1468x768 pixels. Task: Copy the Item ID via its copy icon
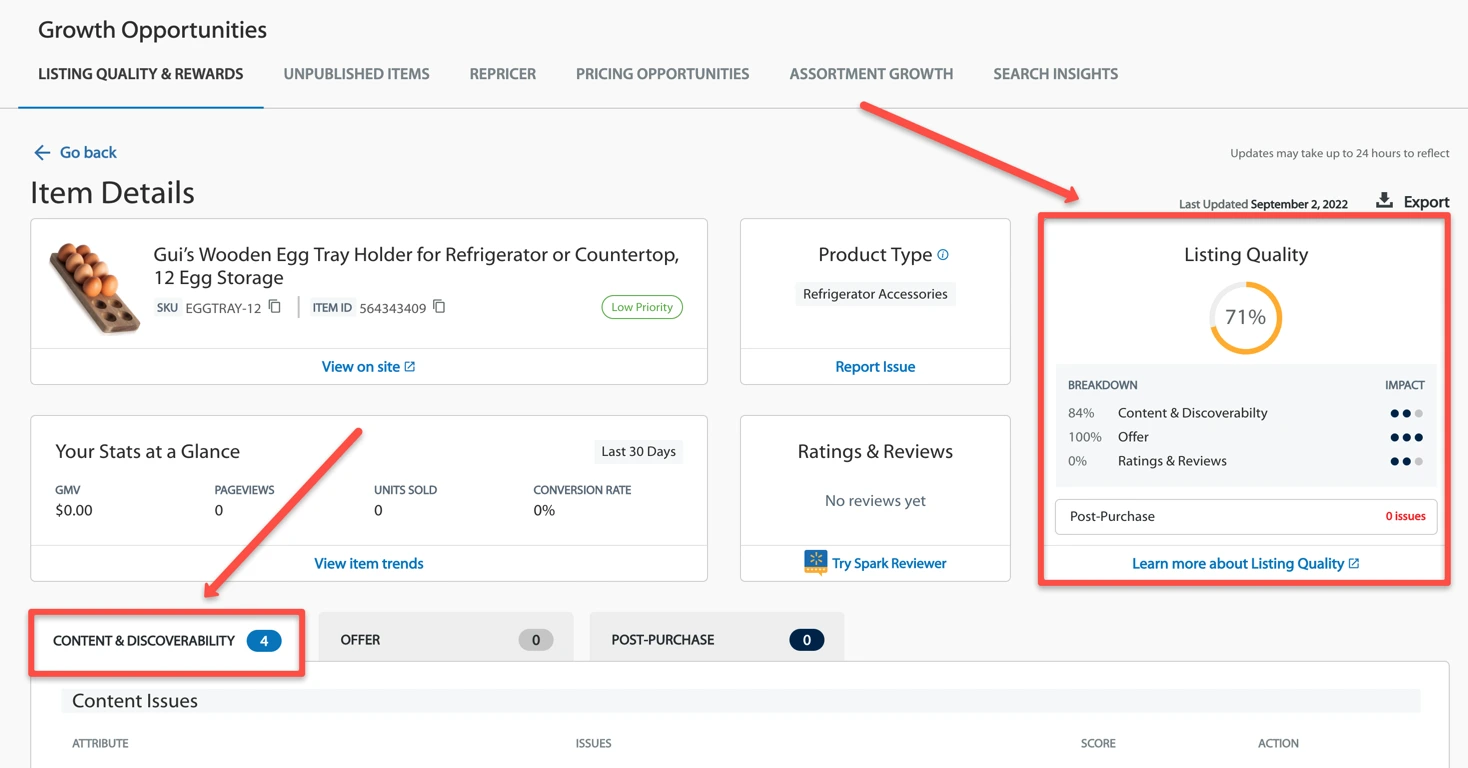439,307
